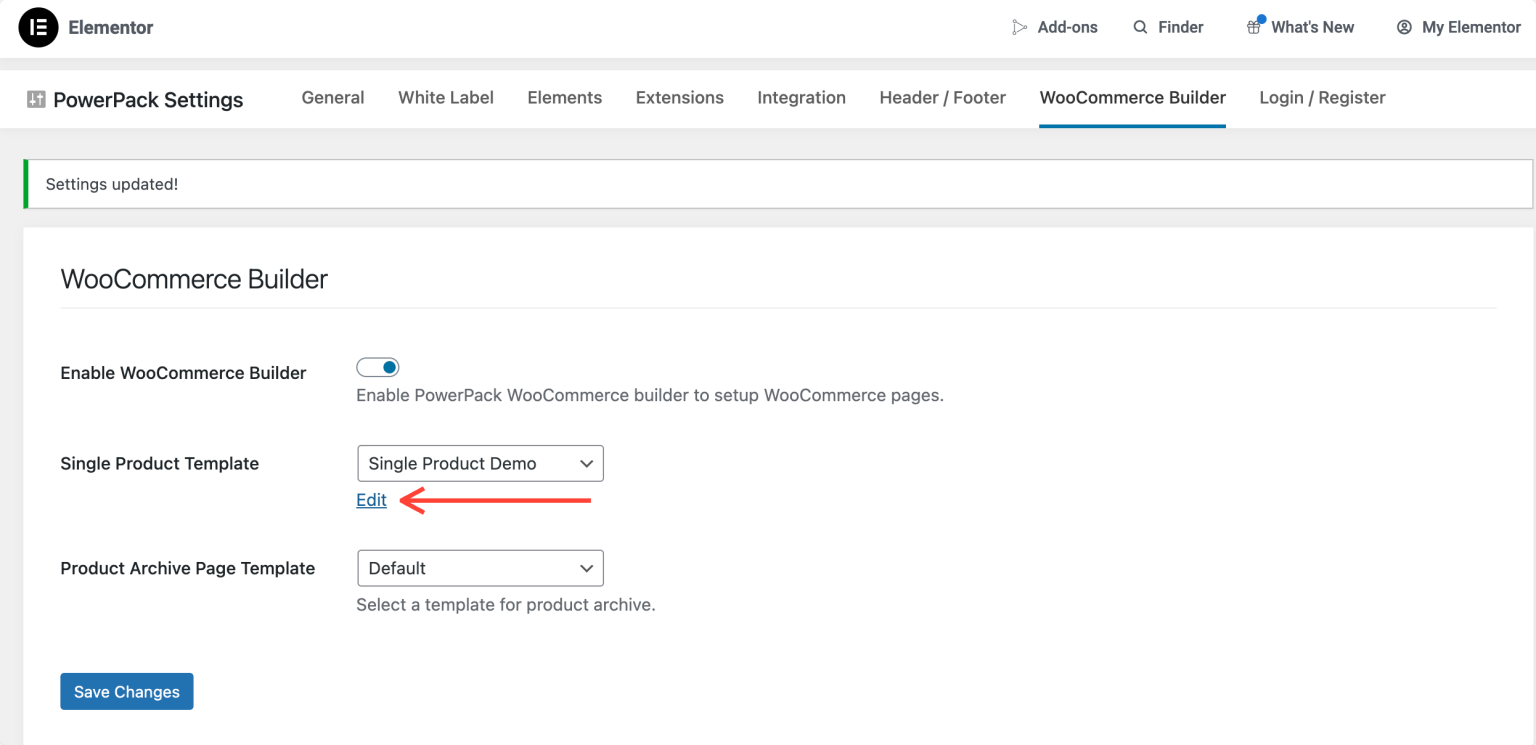Open the Single Product Template dropdown
Viewport: 1536px width, 745px height.
(480, 463)
